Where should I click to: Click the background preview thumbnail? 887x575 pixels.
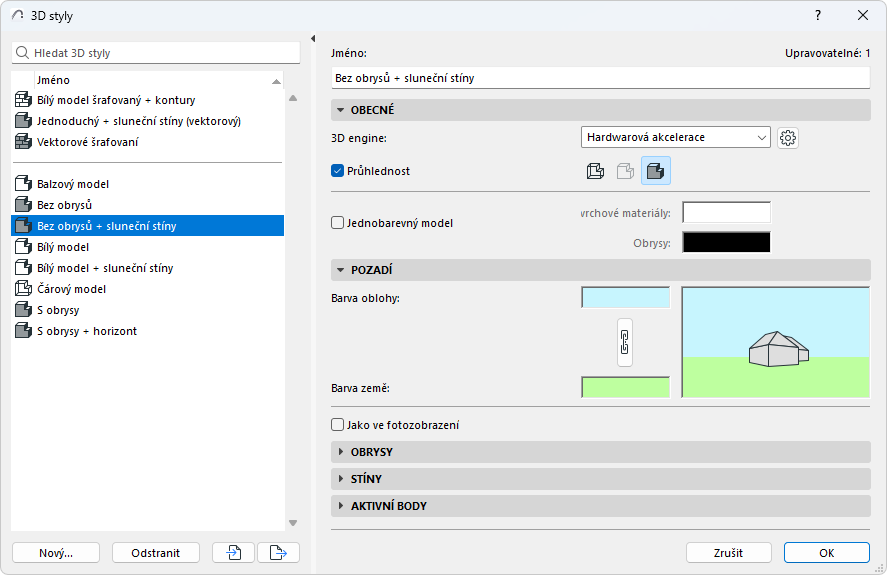pos(776,342)
